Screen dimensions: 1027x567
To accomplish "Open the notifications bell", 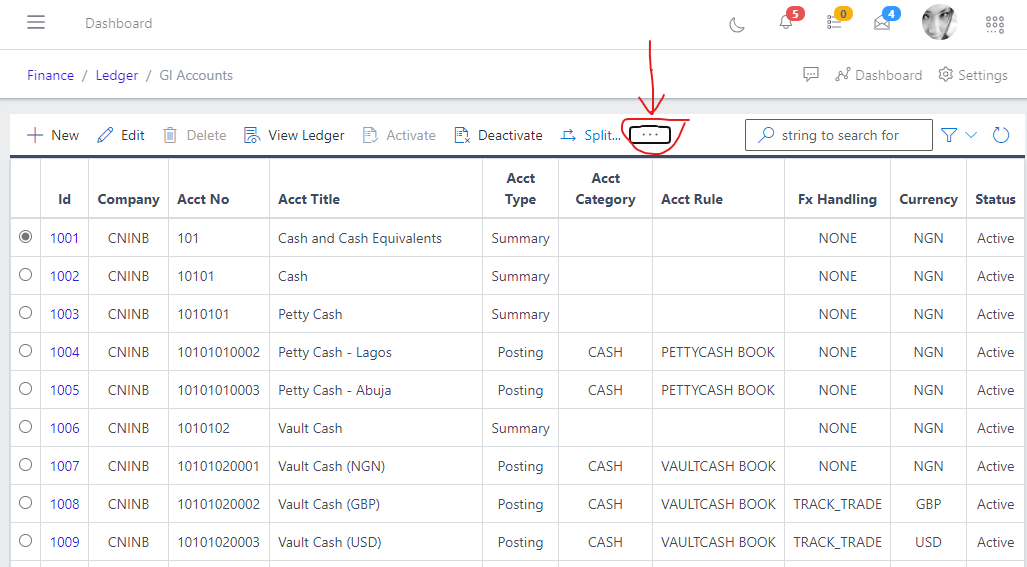I will tap(785, 22).
